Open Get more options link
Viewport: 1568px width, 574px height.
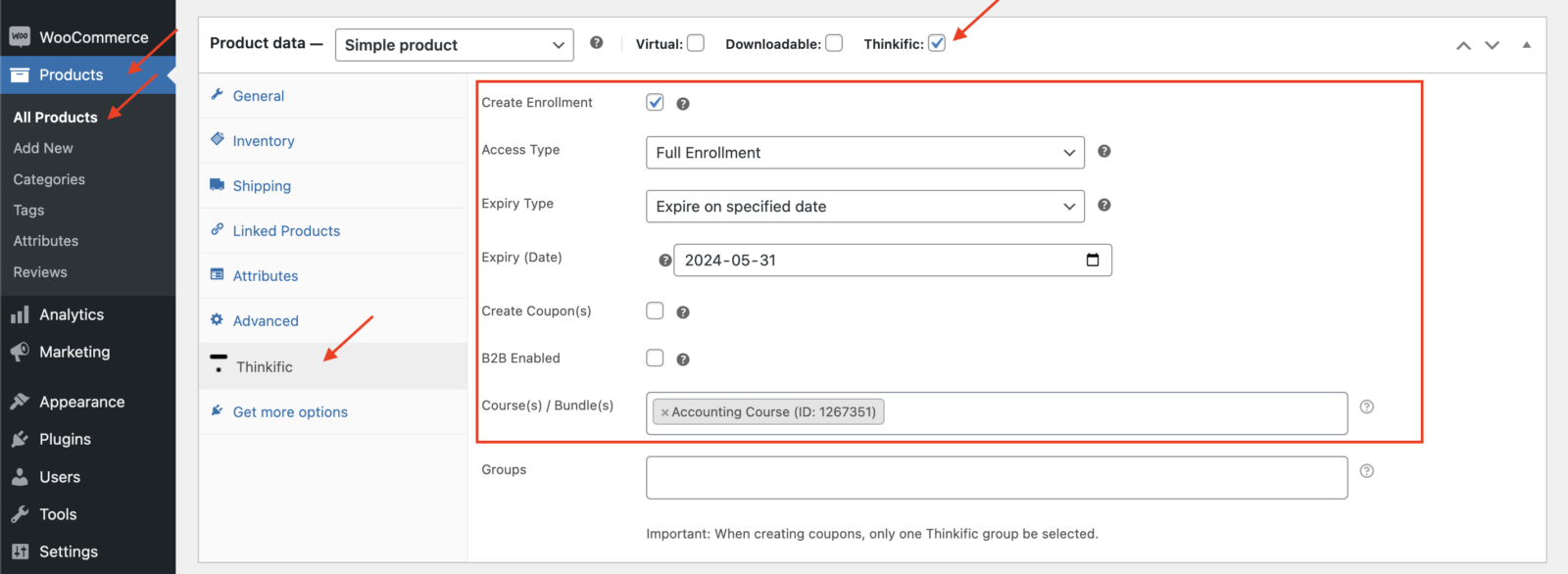290,412
